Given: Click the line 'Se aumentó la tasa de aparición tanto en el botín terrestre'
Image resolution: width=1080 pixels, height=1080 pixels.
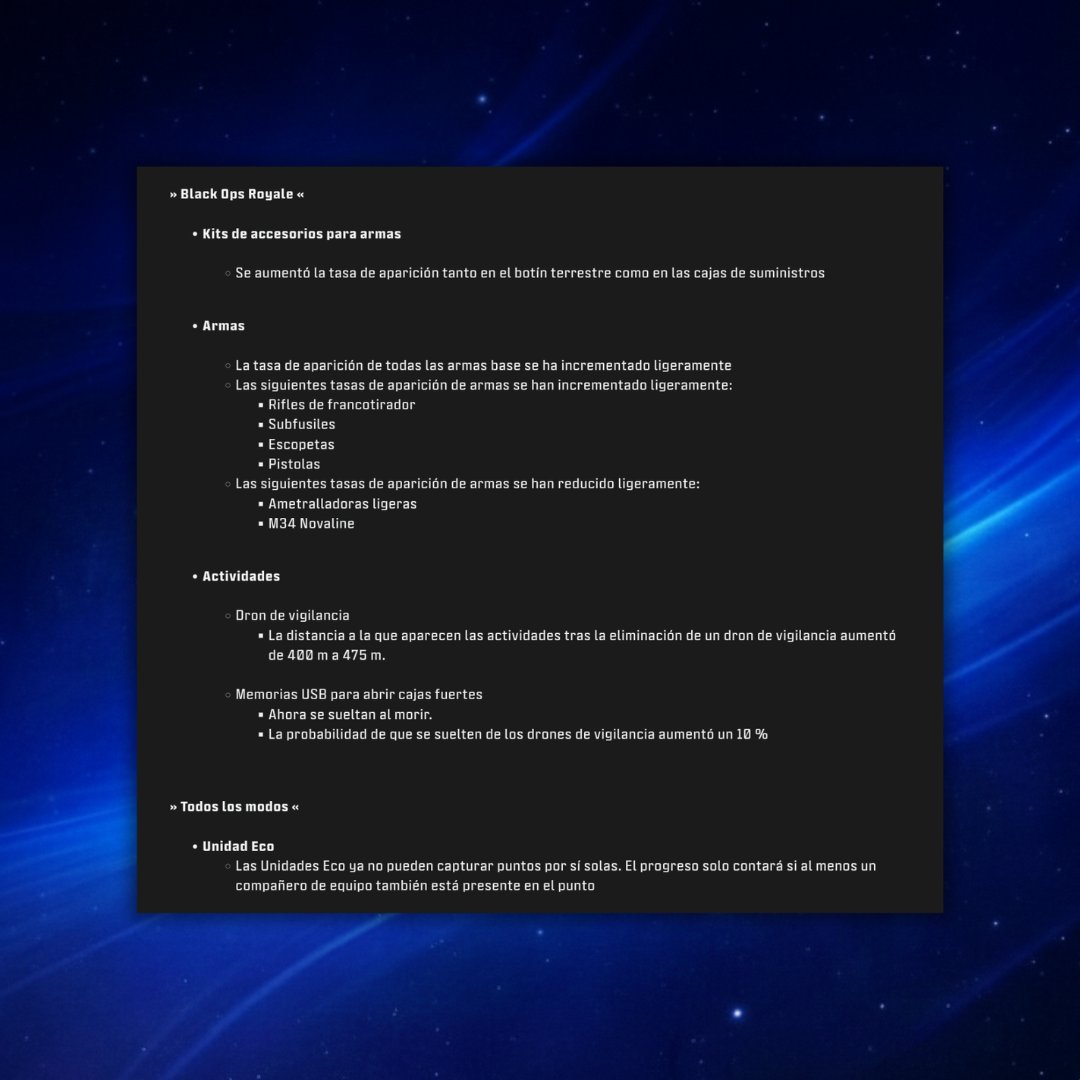Looking at the screenshot, I should 530,273.
